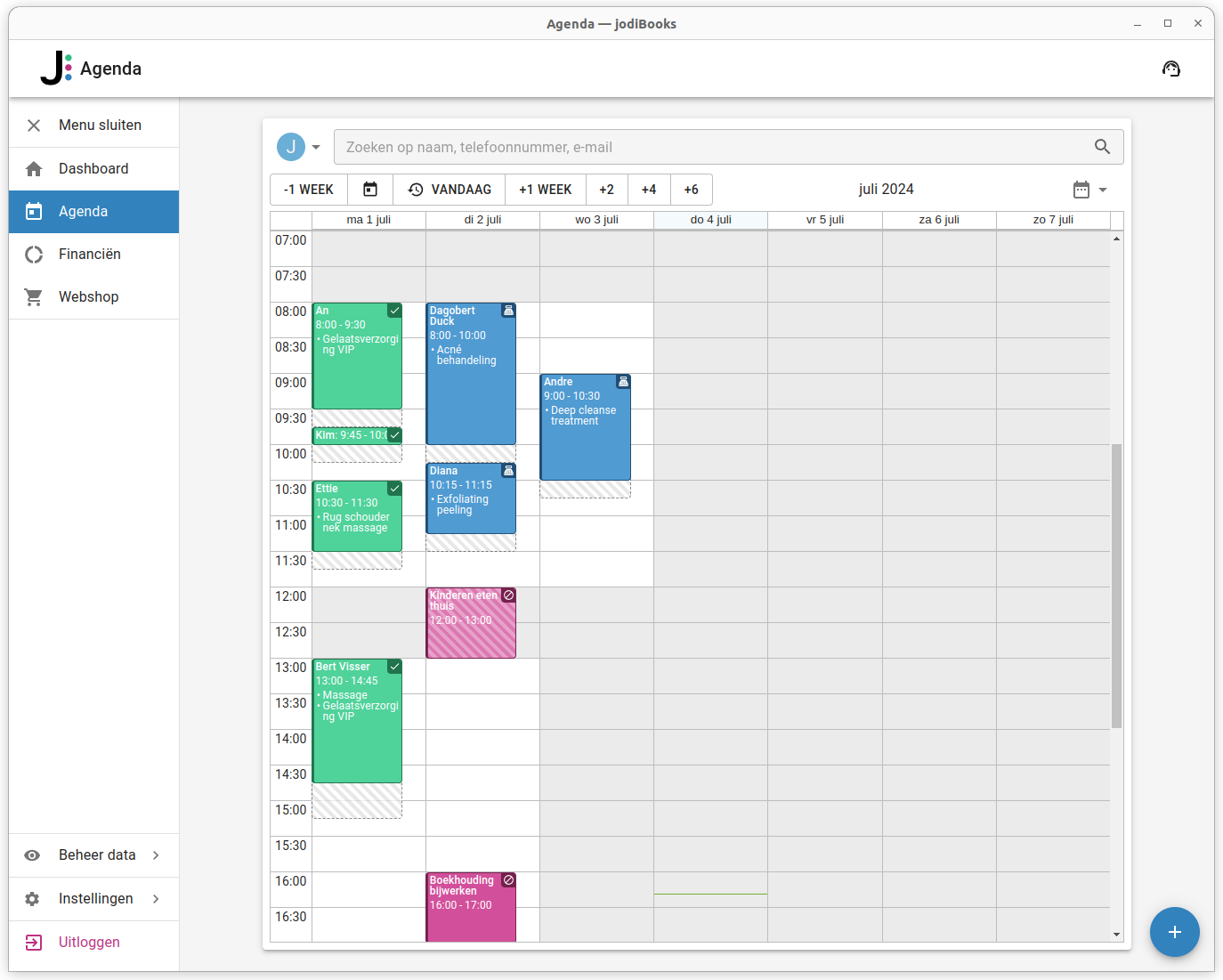Open Bert Visser's 13:00 - 14:45 appointment
Image resolution: width=1223 pixels, height=980 pixels.
coord(357,721)
